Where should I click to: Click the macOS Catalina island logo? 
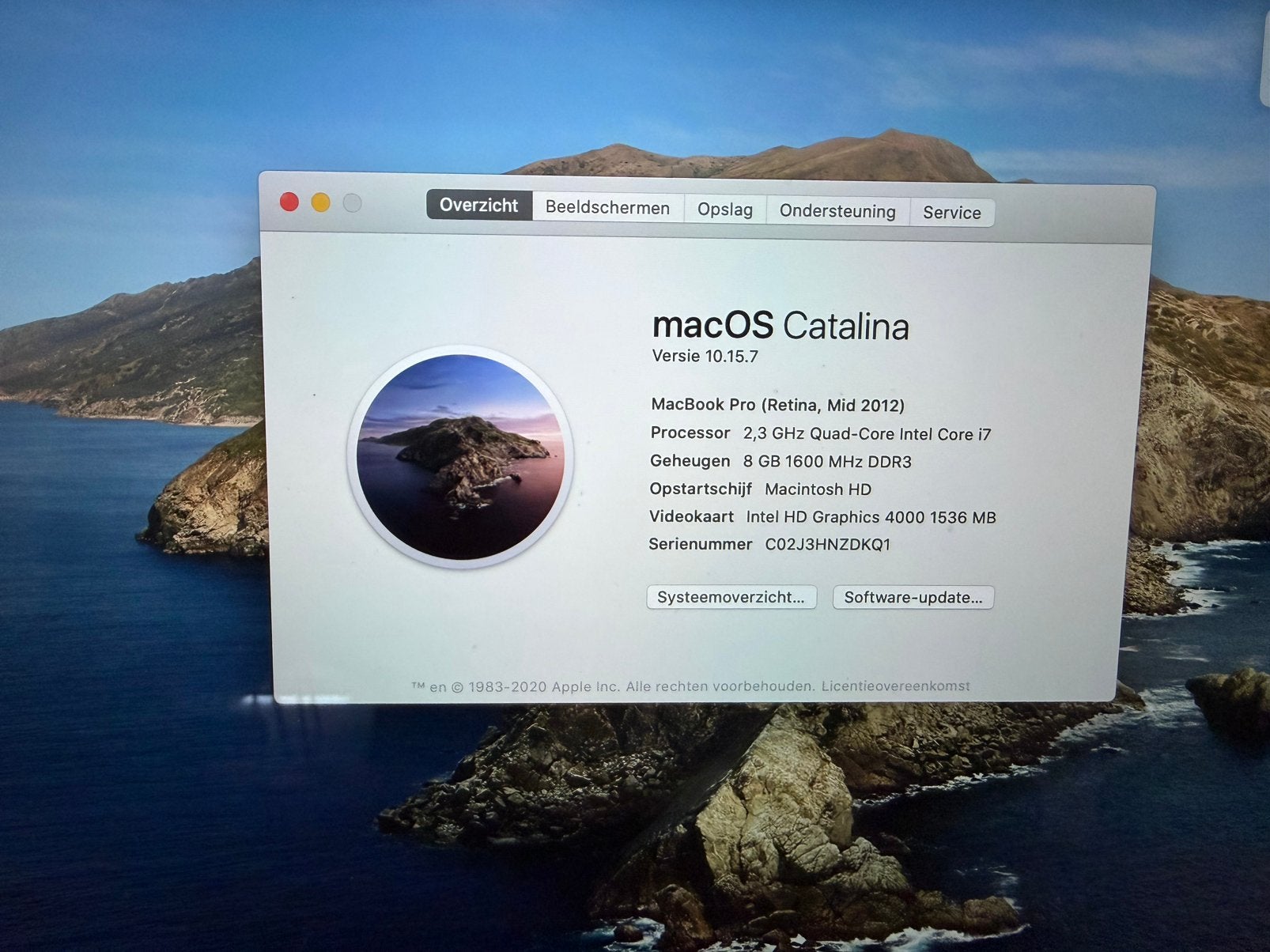click(x=460, y=457)
